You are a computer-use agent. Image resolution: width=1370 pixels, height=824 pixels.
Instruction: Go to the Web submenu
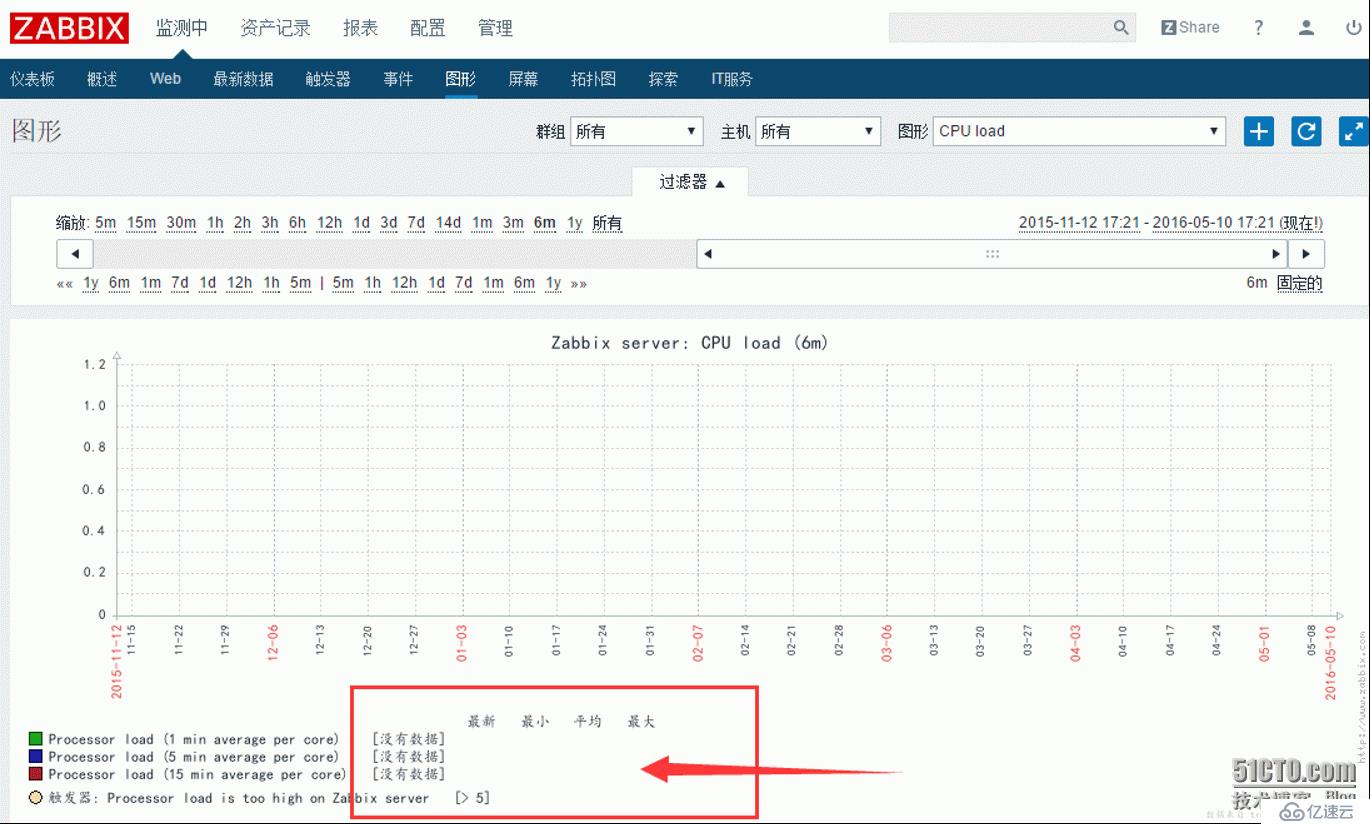165,79
